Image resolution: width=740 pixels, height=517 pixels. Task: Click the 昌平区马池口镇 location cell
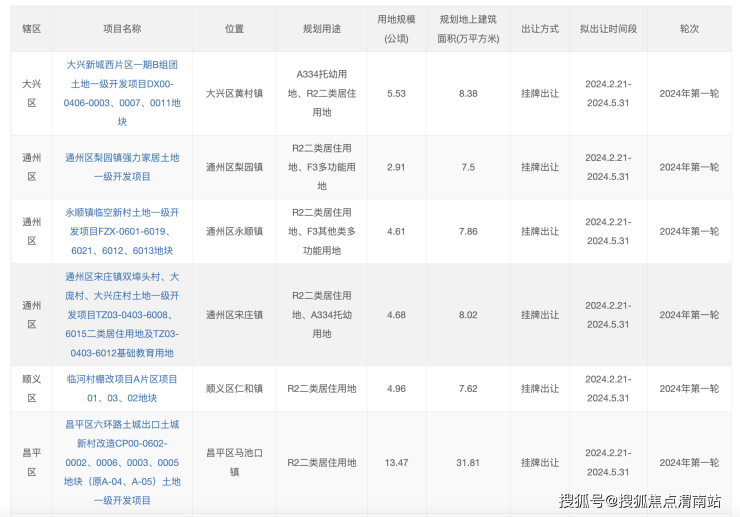pos(234,462)
